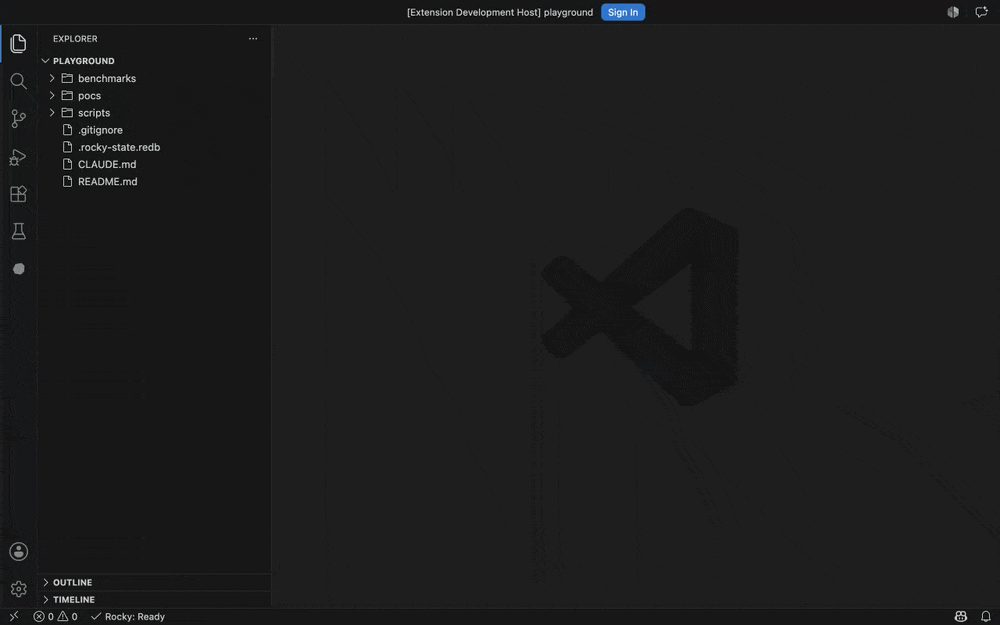1000x625 pixels.
Task: Click the PLAYGROUND workspace header text
Action: pyautogui.click(x=84, y=61)
